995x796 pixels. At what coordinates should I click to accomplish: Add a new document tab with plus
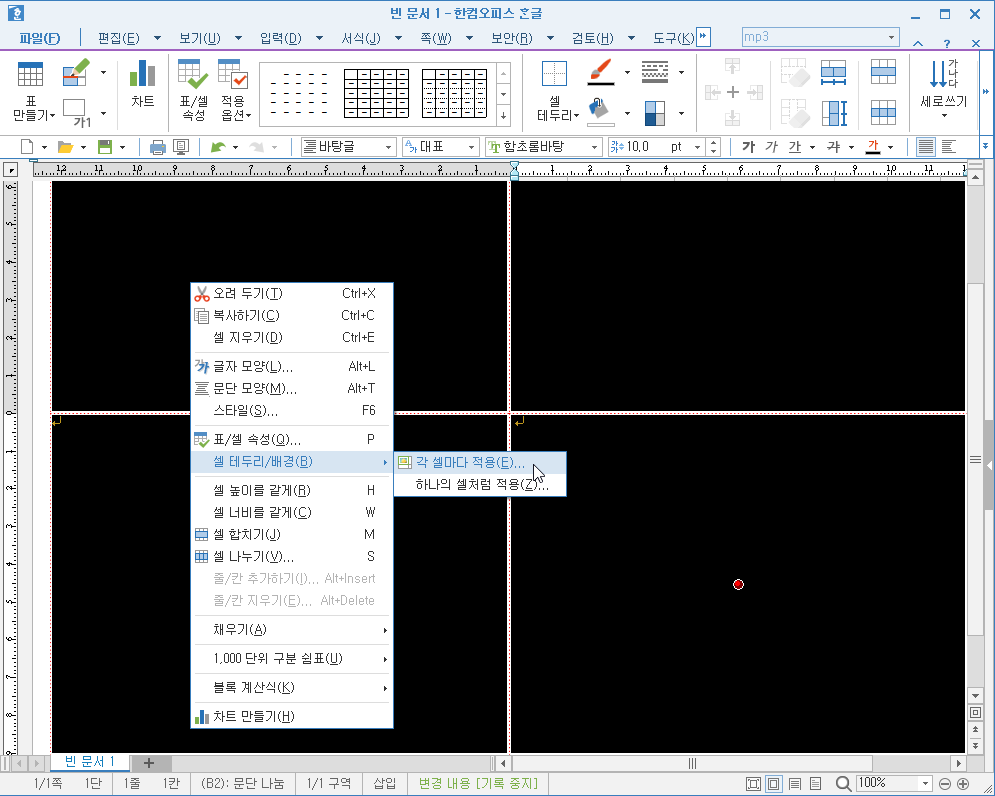click(148, 762)
